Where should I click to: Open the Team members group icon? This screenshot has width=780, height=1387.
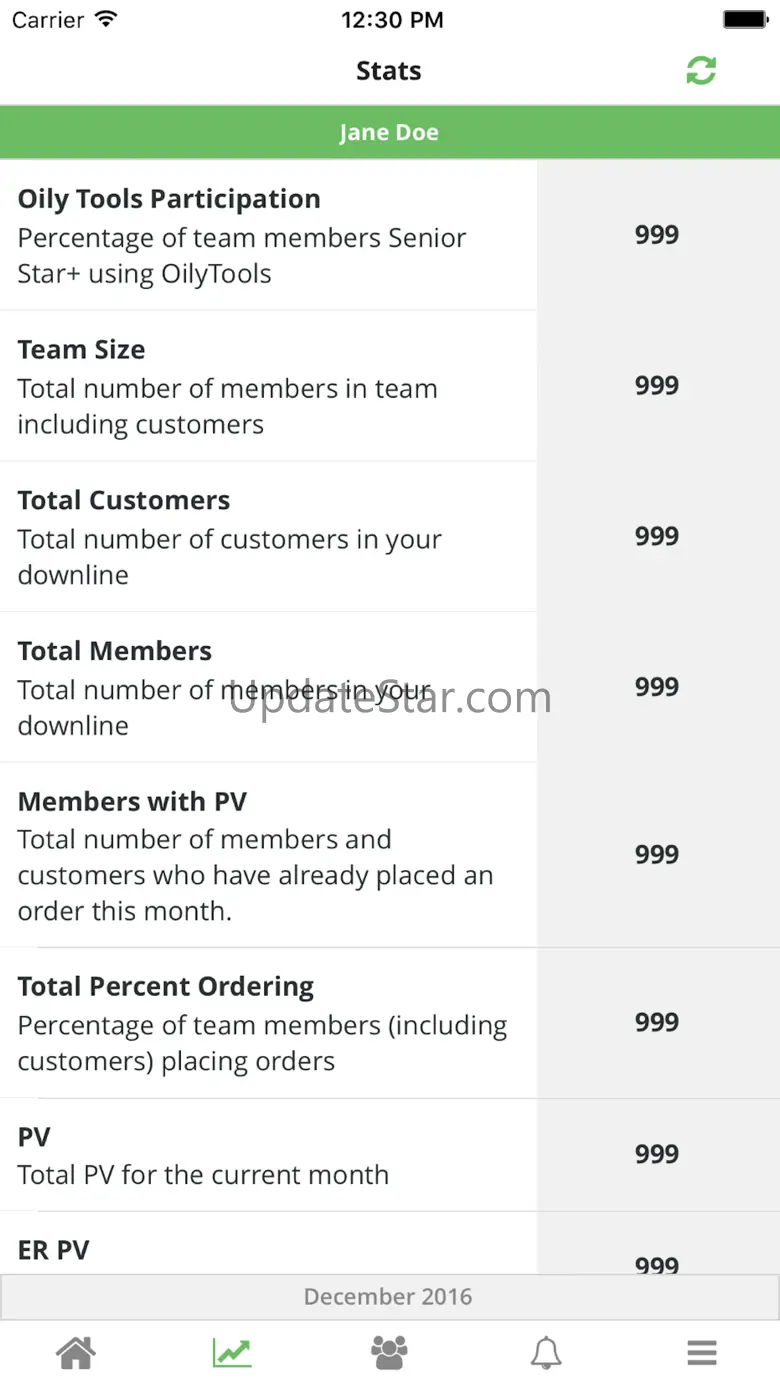389,1353
